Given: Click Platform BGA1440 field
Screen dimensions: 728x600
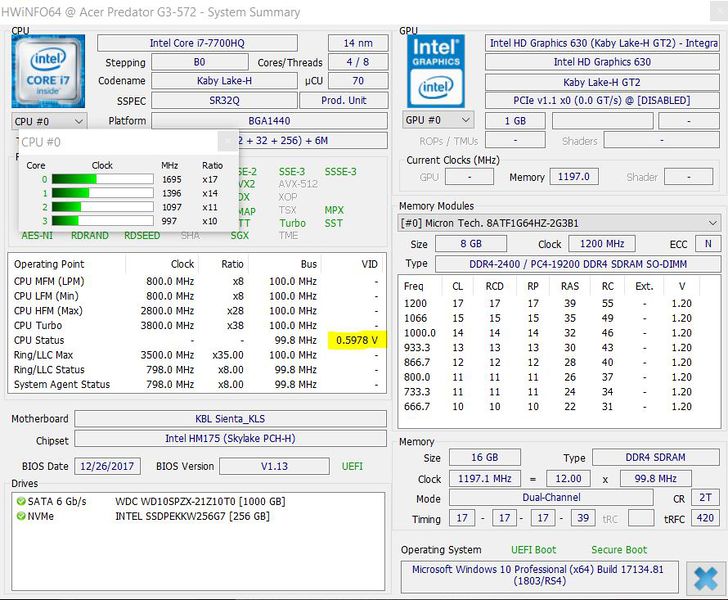Looking at the screenshot, I should pyautogui.click(x=269, y=121).
